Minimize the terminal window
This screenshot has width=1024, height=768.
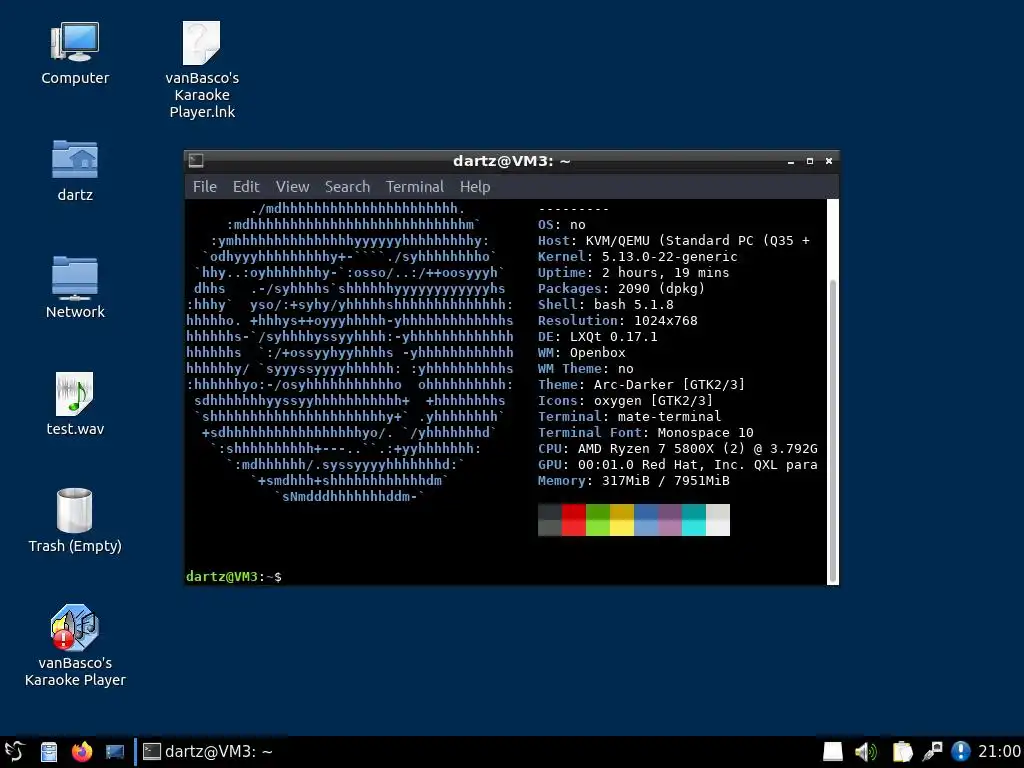click(791, 161)
